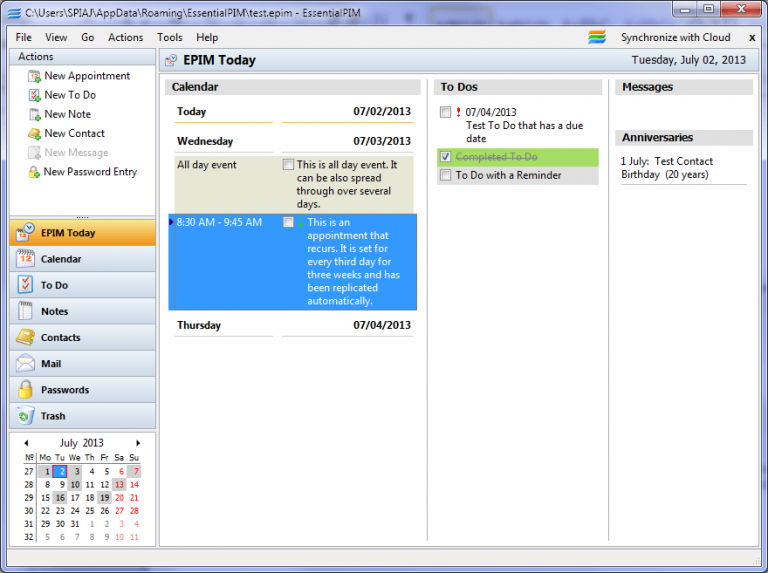Image resolution: width=768 pixels, height=573 pixels.
Task: Select July 16 in the mini calendar
Action: pos(60,497)
